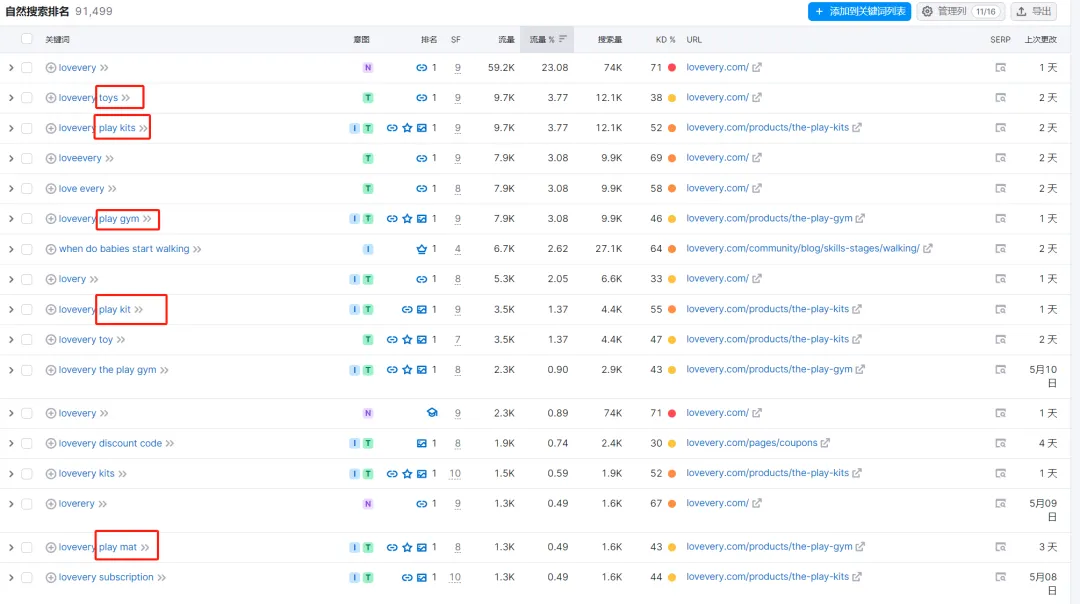The image size is (1080, 604).
Task: Toggle the select-all checkbox in table header
Action: click(x=27, y=39)
